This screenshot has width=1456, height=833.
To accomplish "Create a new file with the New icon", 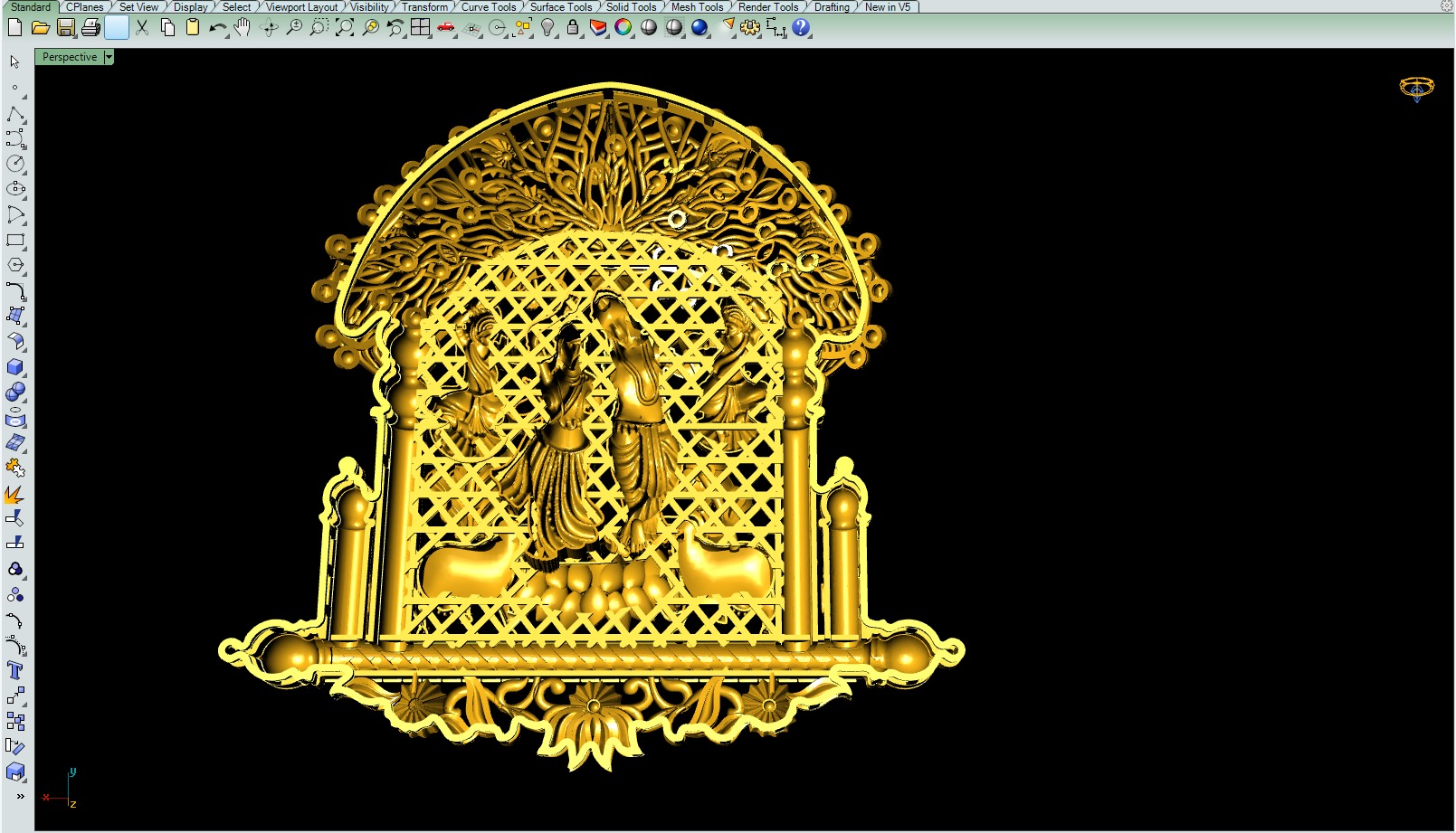I will point(14,28).
